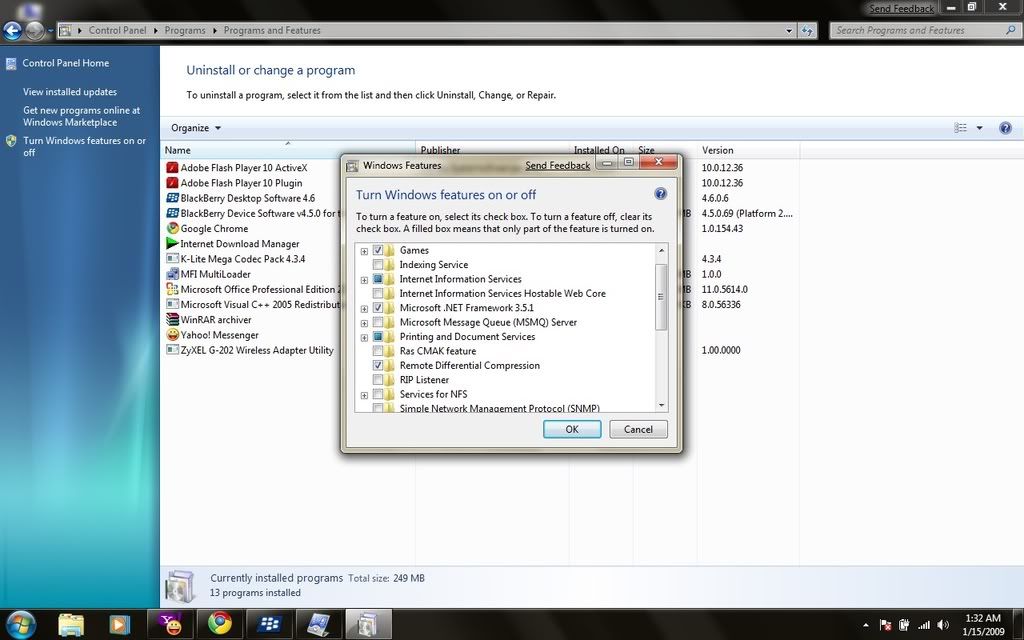This screenshot has height=640, width=1024.
Task: Click the Windows Start orb
Action: point(19,623)
